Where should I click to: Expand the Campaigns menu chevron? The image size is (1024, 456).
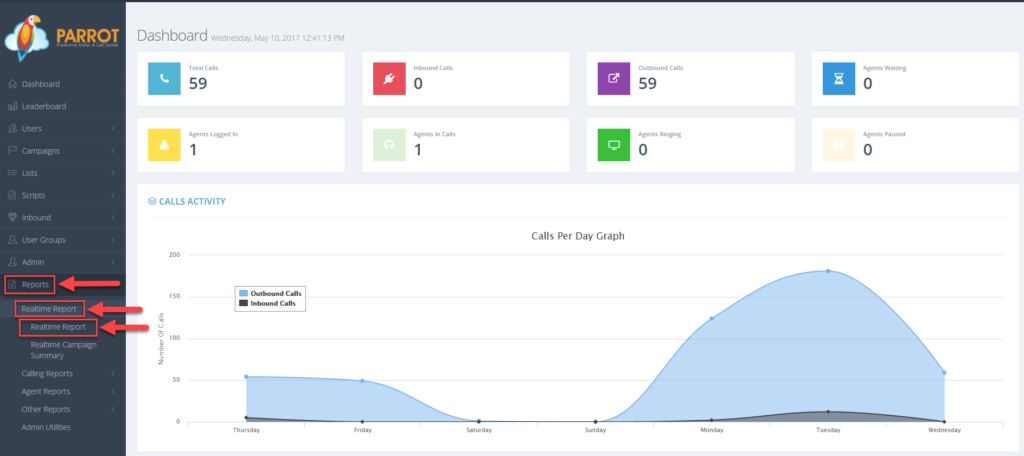click(113, 151)
